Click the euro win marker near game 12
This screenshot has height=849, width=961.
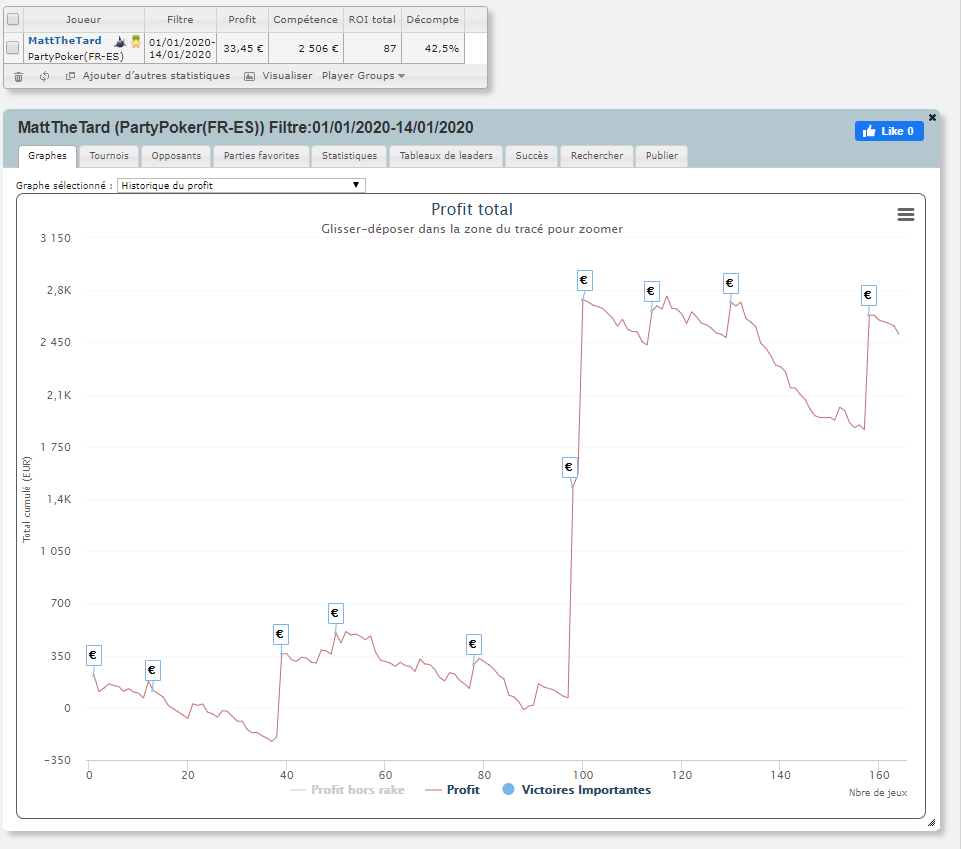click(153, 670)
